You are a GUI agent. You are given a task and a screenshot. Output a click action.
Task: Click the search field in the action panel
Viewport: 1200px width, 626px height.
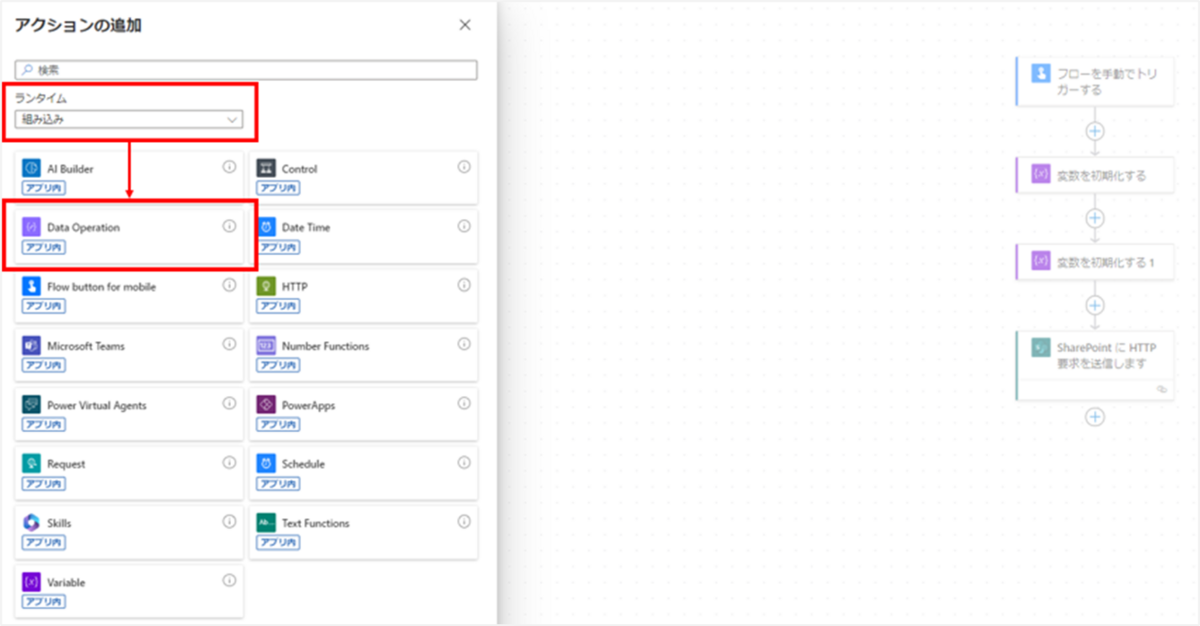coord(246,71)
